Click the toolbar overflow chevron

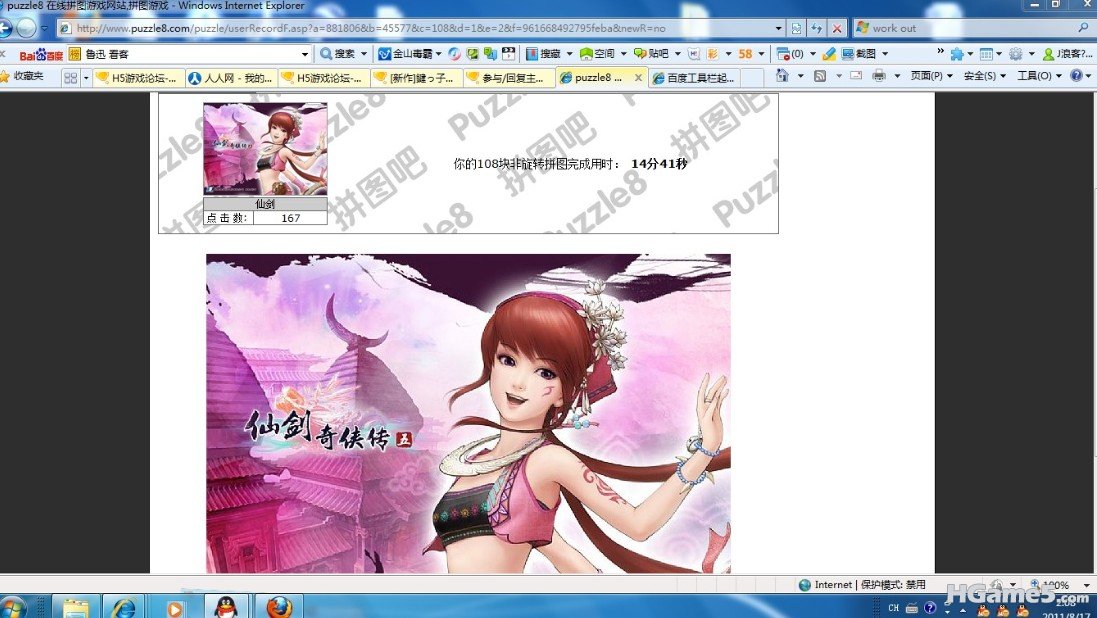[x=940, y=52]
